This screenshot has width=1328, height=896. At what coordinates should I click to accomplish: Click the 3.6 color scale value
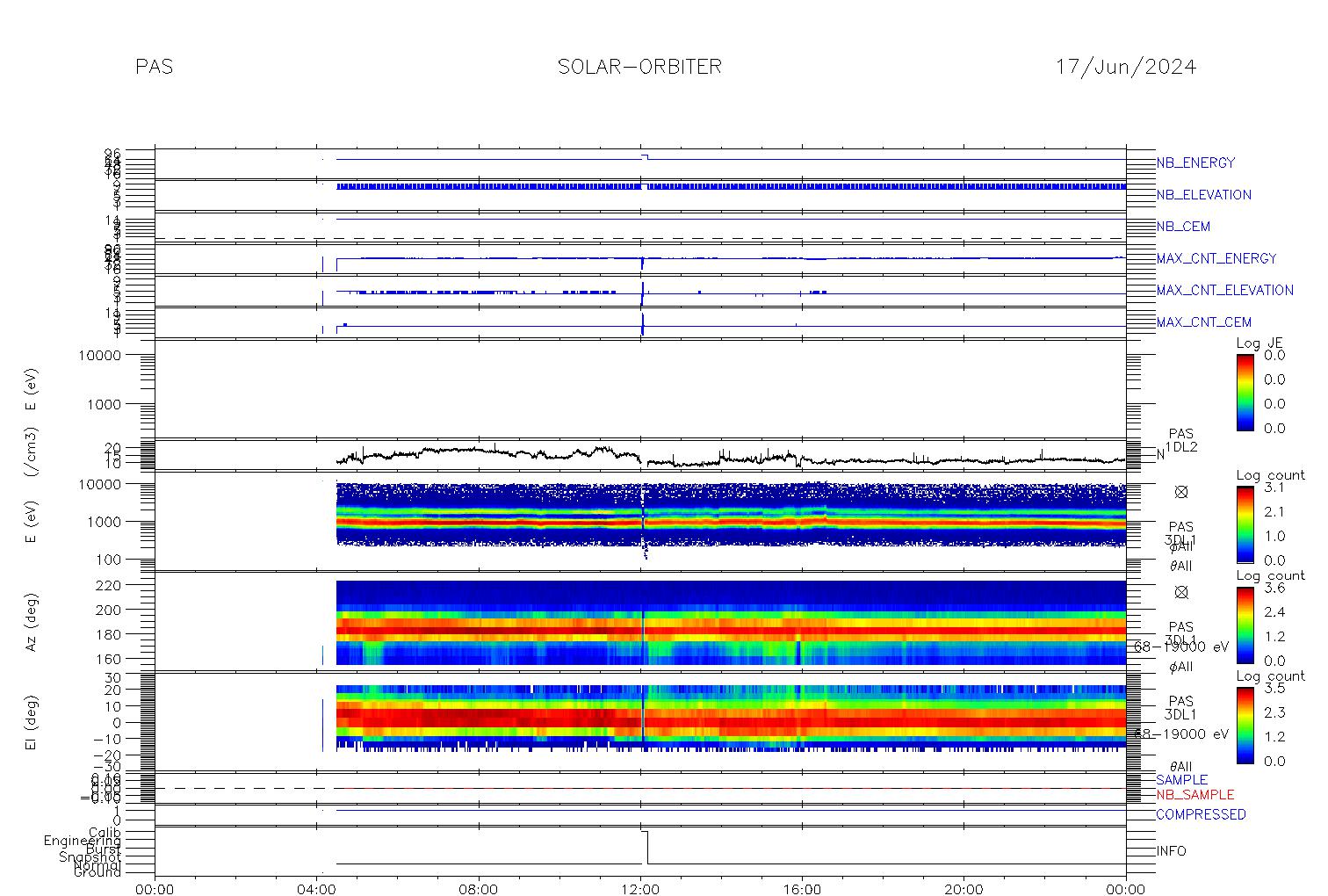pos(1274,588)
